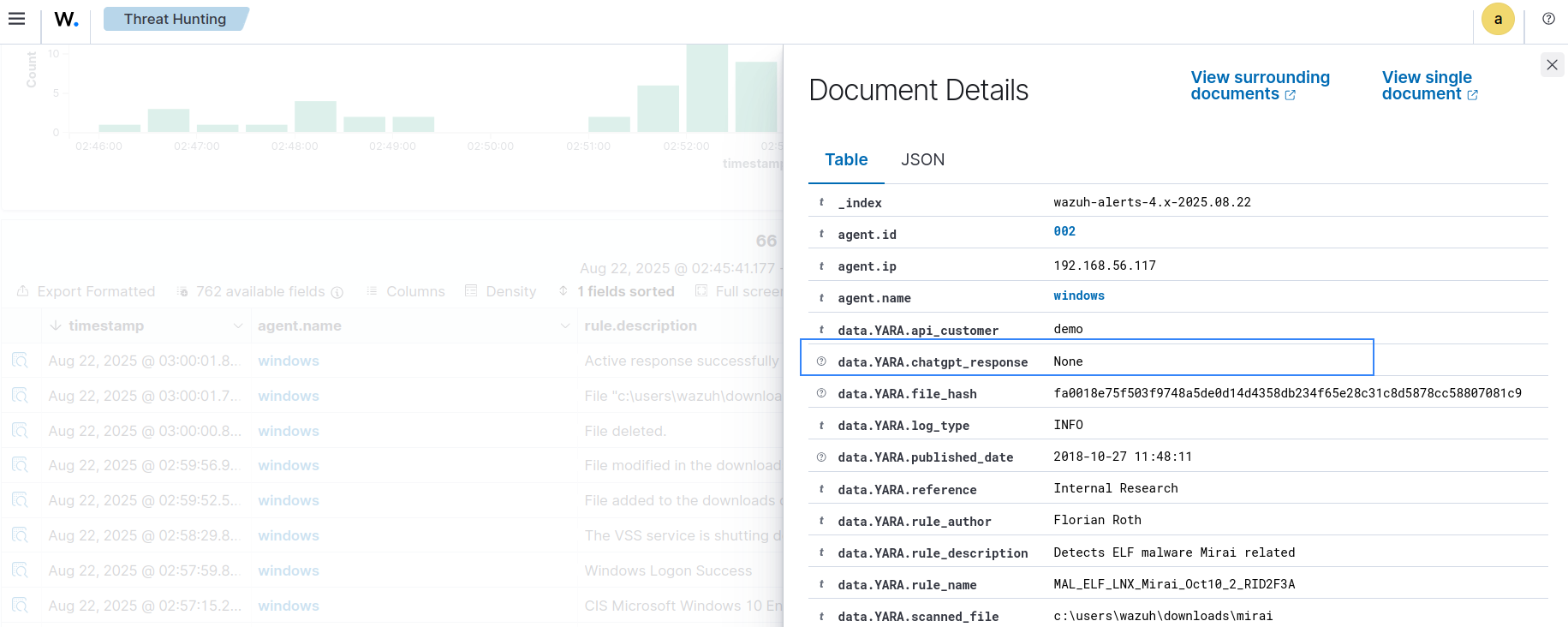Image resolution: width=1568 pixels, height=627 pixels.
Task: Close the Document Details flyout
Action: point(1552,65)
